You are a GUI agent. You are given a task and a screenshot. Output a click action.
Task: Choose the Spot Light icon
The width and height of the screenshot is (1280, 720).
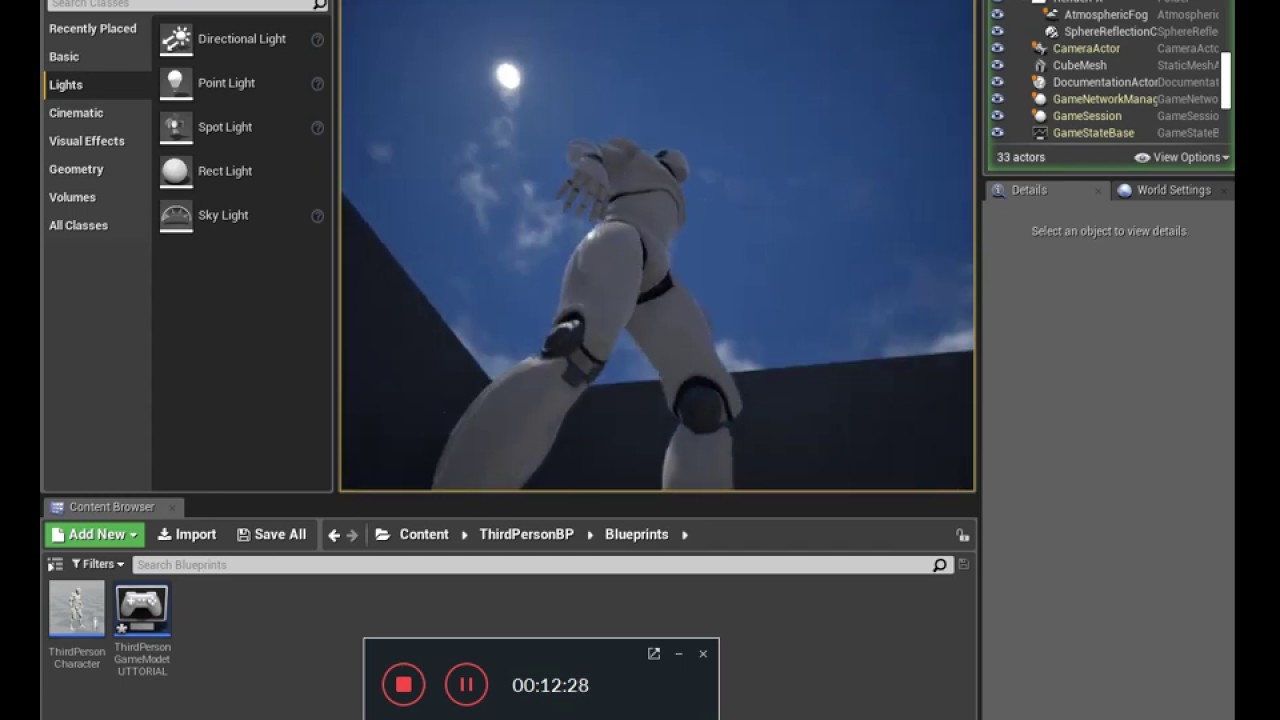[x=176, y=127]
